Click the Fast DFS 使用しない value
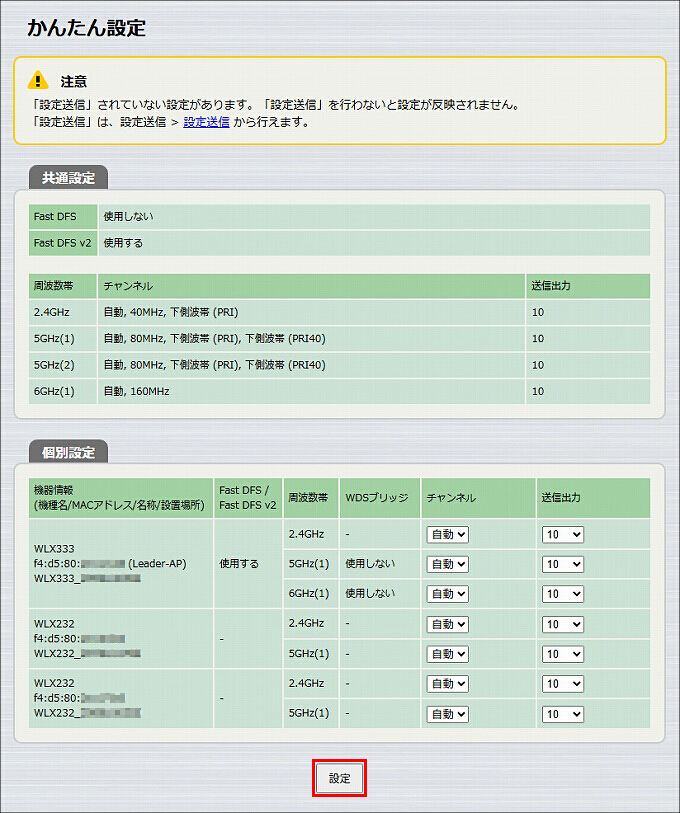 point(129,216)
